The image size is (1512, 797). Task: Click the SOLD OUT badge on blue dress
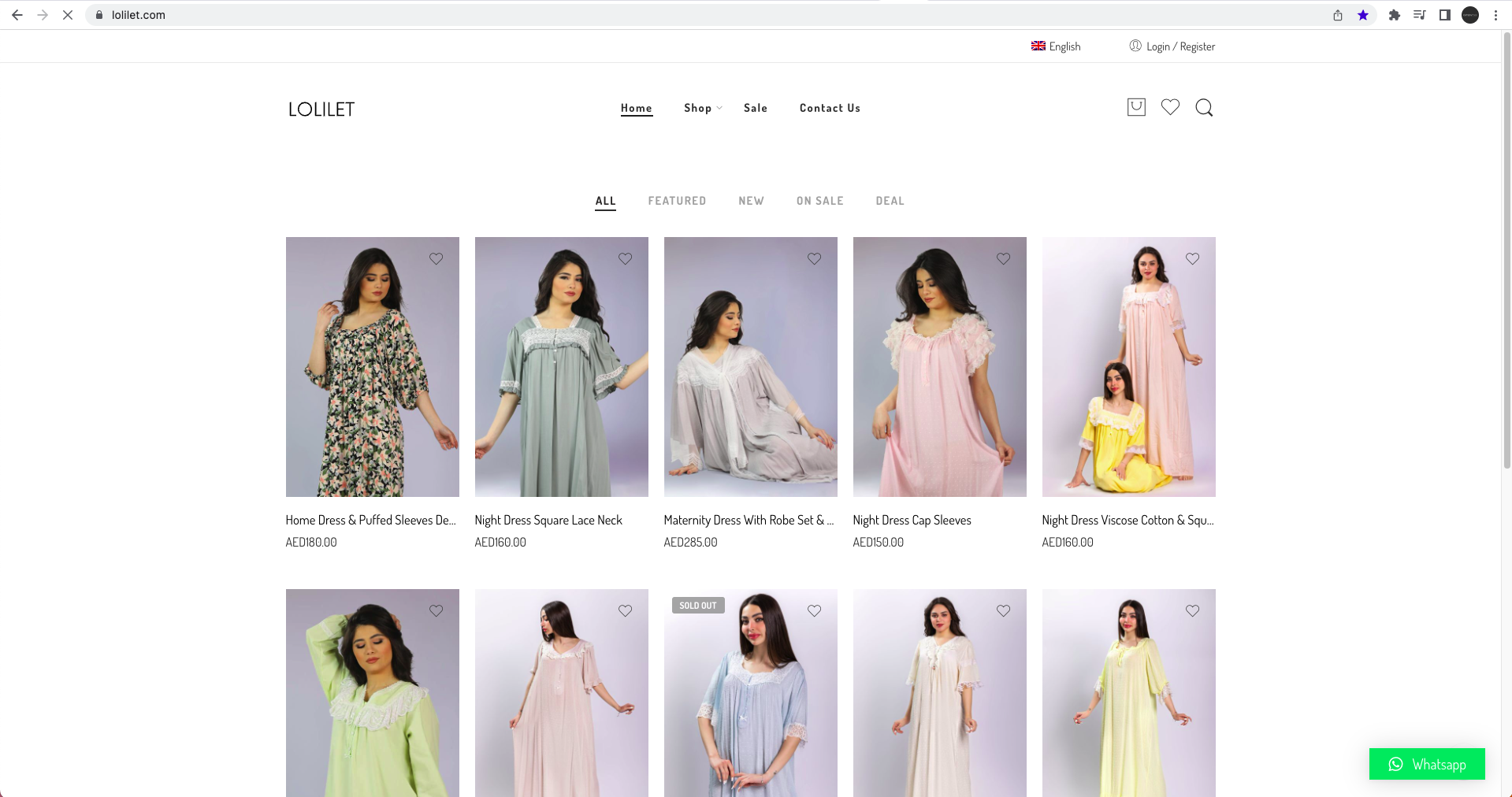click(x=698, y=606)
